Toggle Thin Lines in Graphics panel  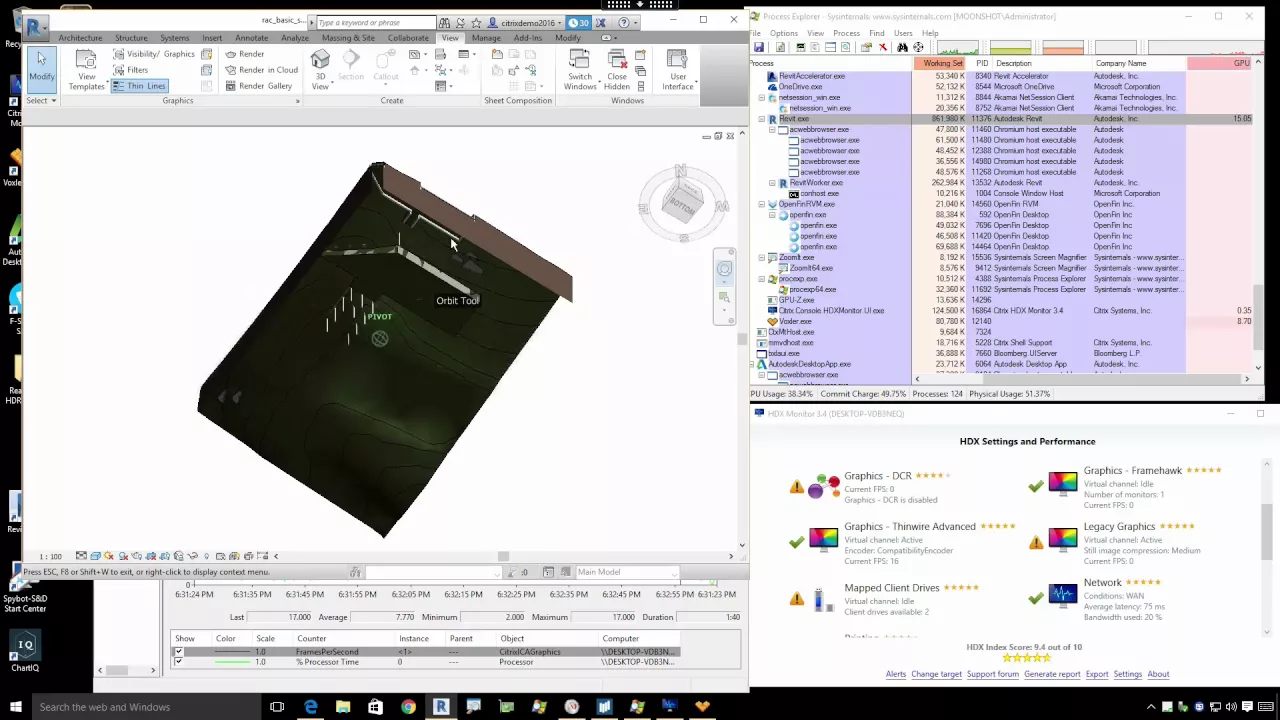pyautogui.click(x=139, y=86)
